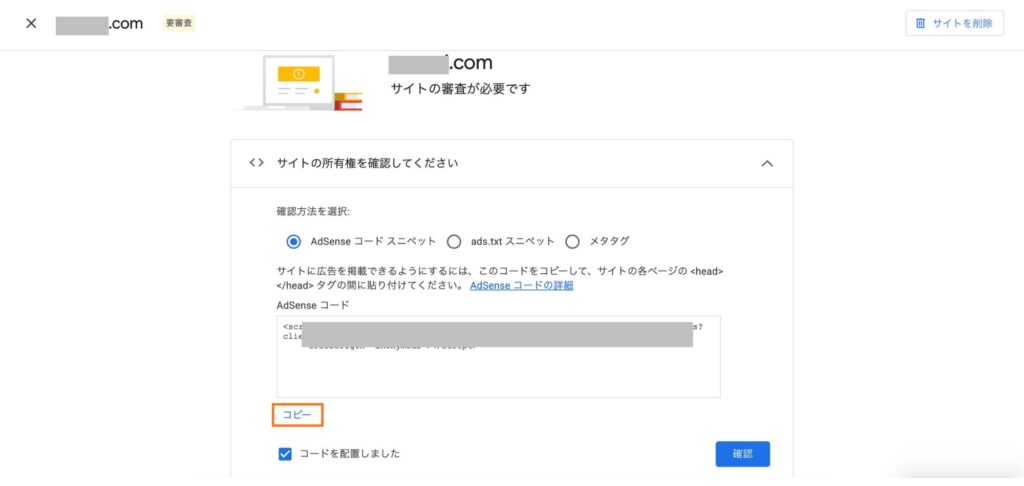Click the AdSense コード field label
The image size is (1024, 486).
306,305
